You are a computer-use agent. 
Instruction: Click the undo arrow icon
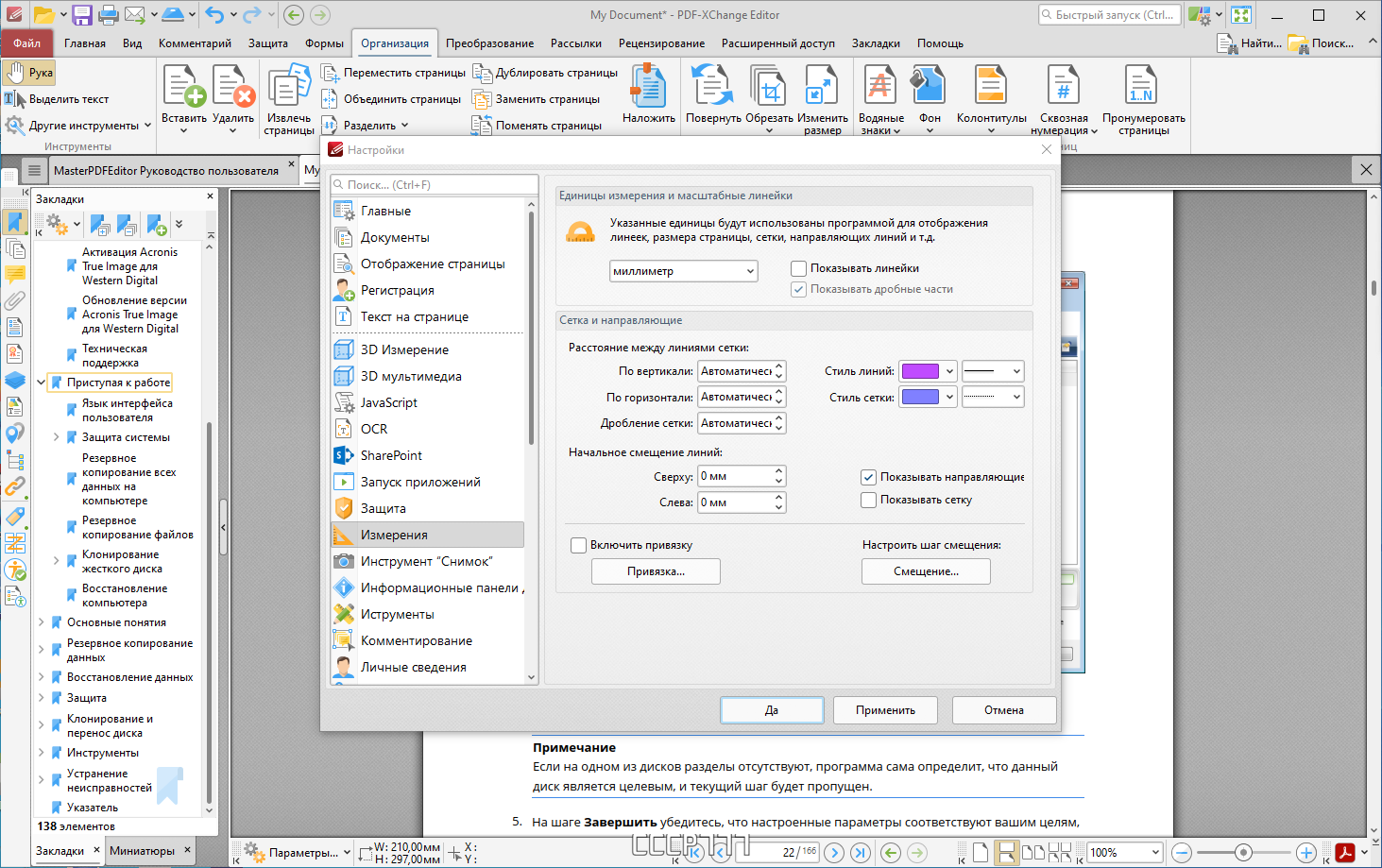click(214, 14)
